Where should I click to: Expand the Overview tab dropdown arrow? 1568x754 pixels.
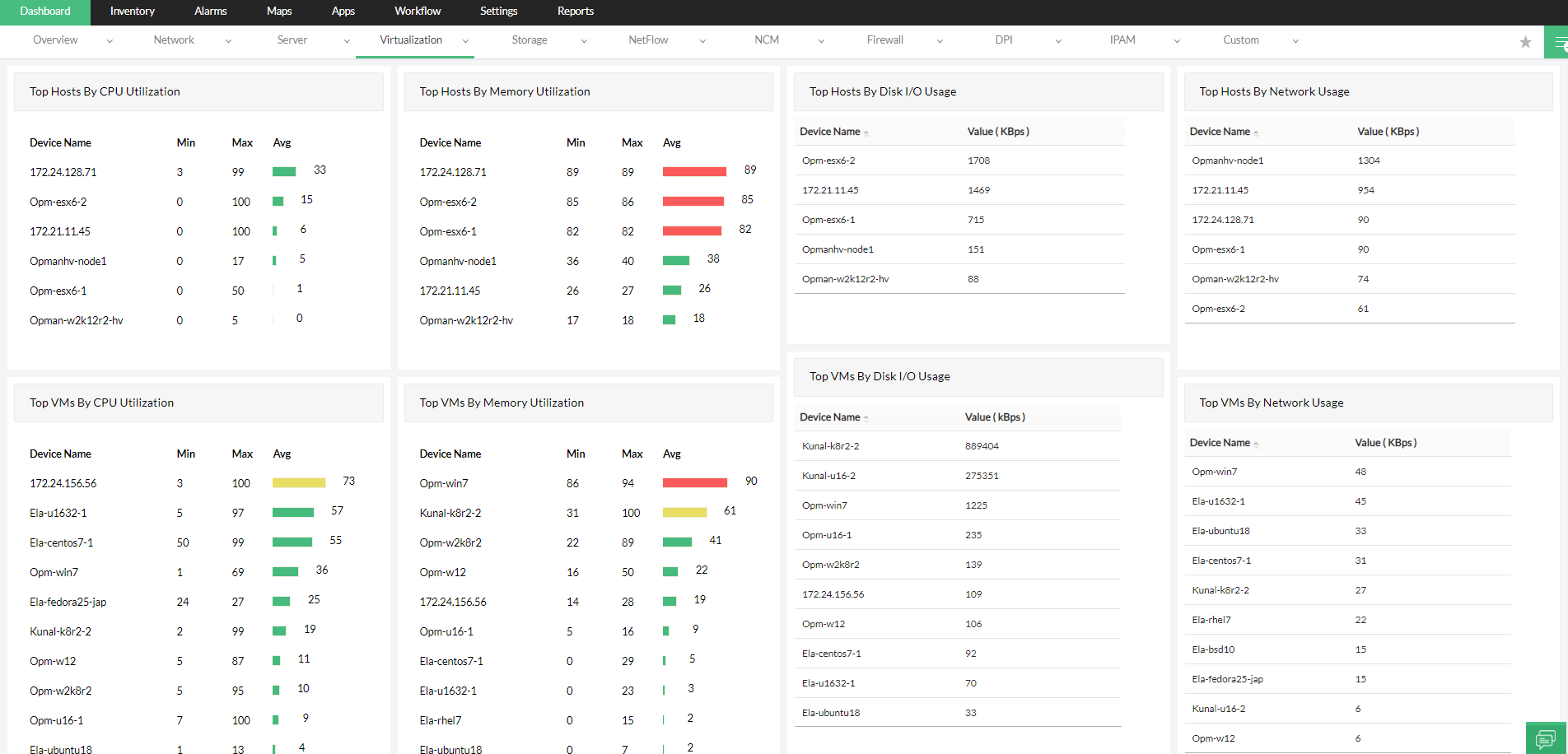point(110,41)
